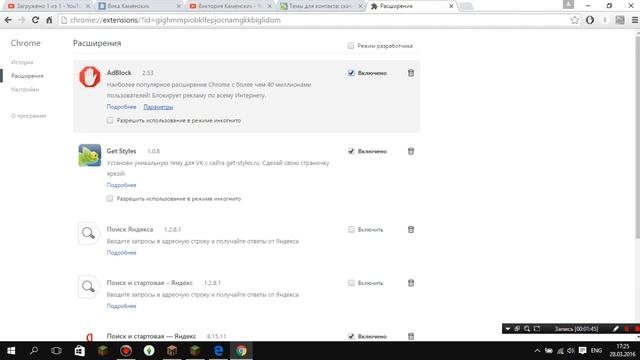This screenshot has height=360, width=640.
Task: Remove Поиск Яндекса with its trash icon
Action: (411, 229)
